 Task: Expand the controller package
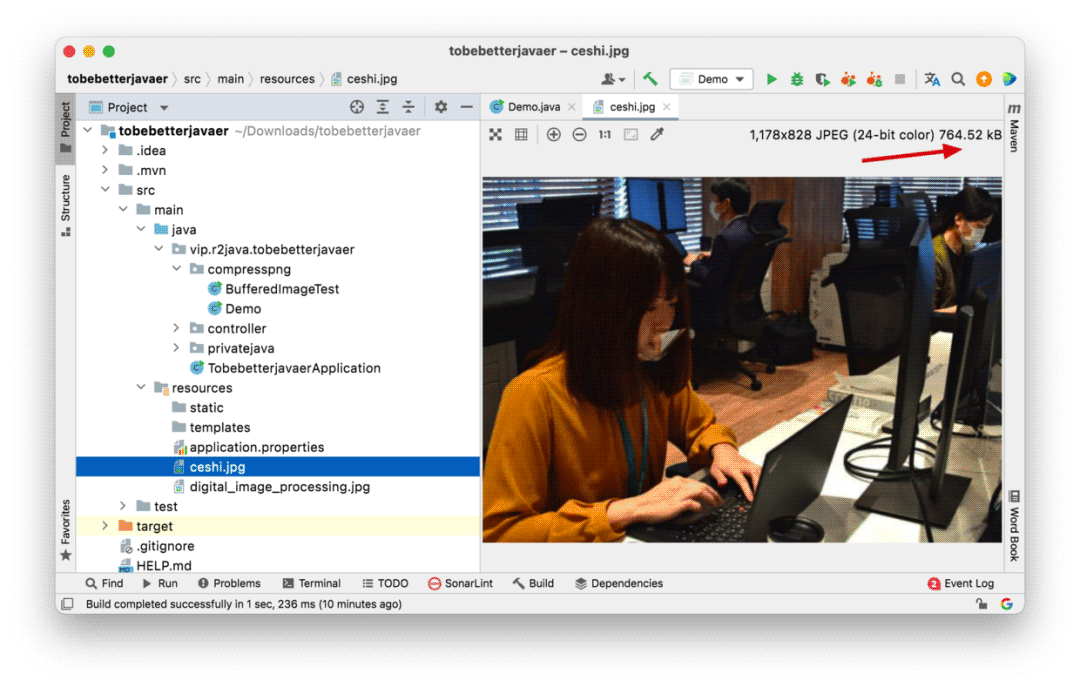(176, 328)
